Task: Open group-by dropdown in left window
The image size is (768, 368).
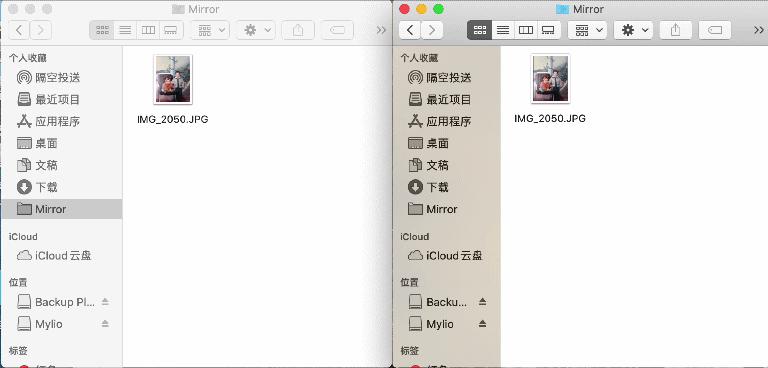Action: [210, 30]
